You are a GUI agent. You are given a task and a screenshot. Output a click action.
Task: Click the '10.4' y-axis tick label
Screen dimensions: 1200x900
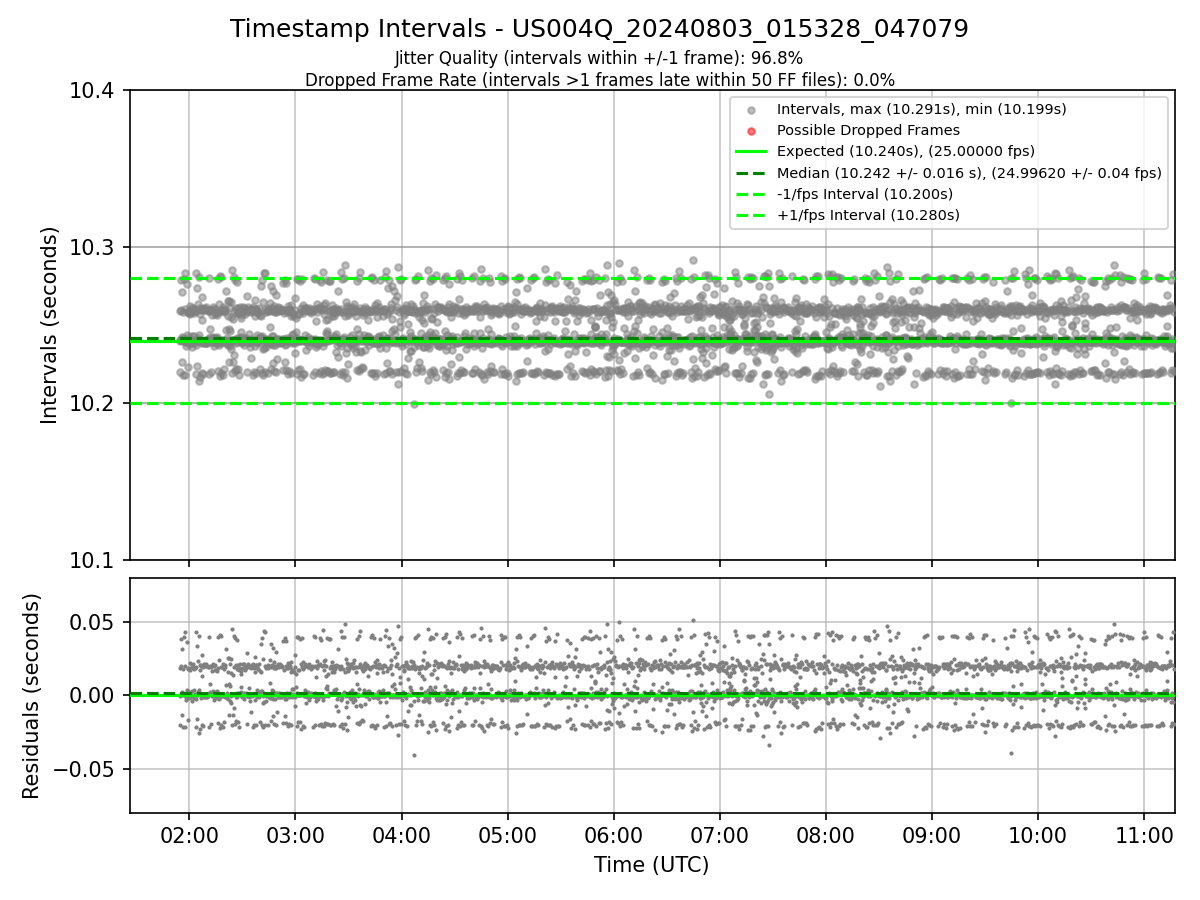point(92,91)
